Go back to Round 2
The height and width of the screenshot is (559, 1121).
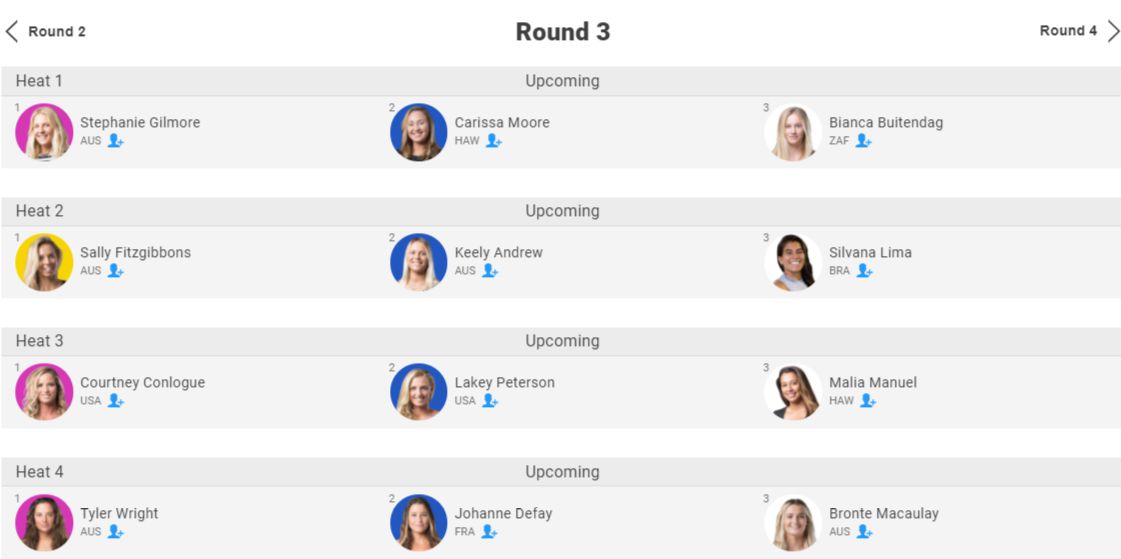click(x=46, y=31)
